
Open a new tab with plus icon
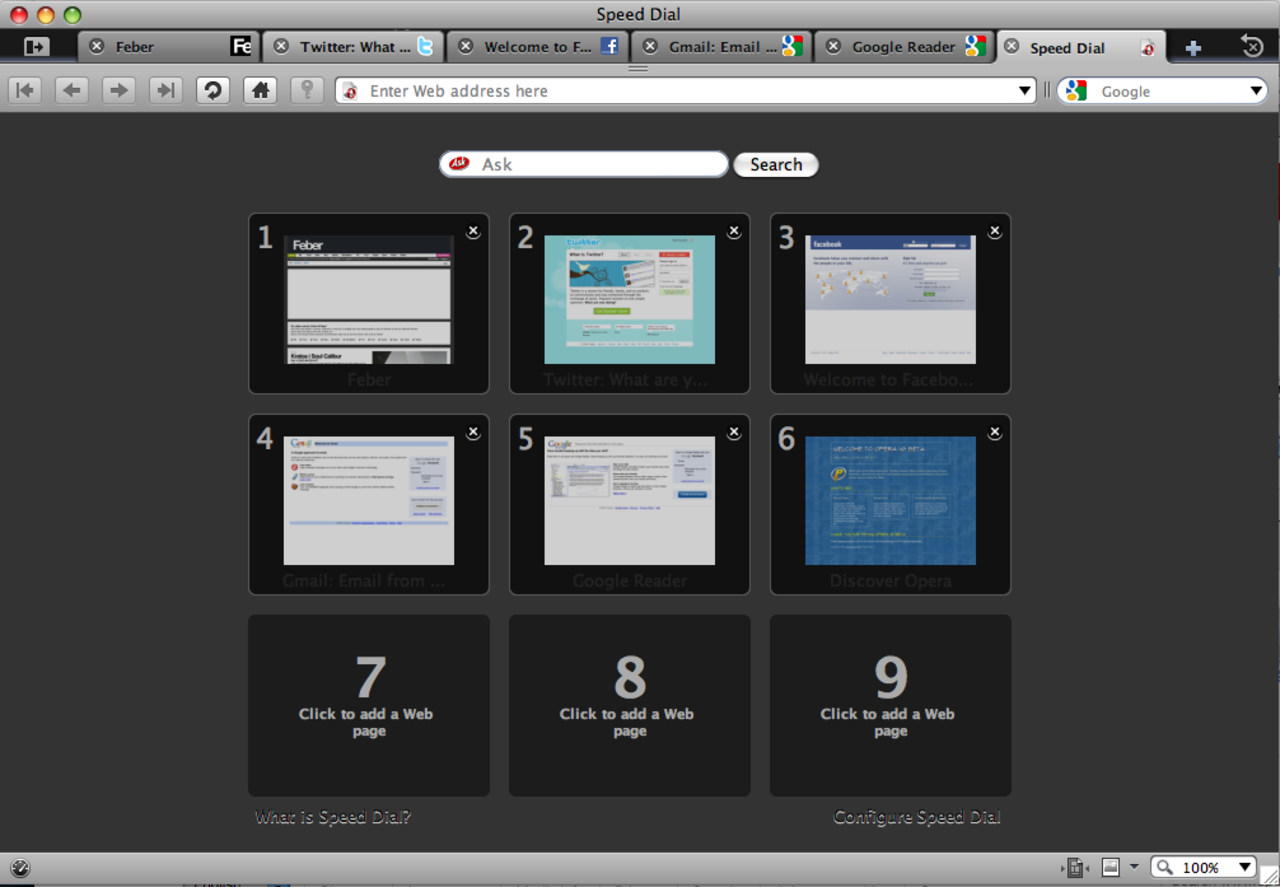tap(1192, 47)
